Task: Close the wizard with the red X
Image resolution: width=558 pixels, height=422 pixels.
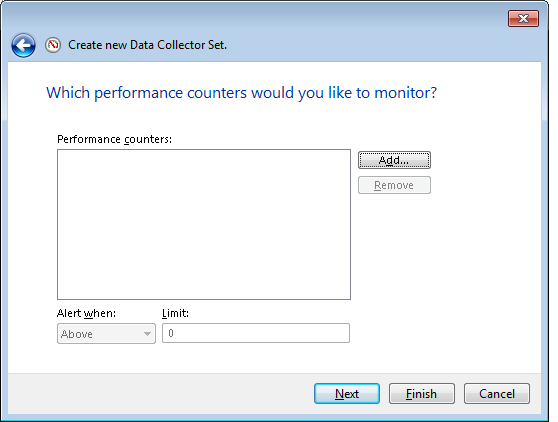Action: click(x=523, y=19)
